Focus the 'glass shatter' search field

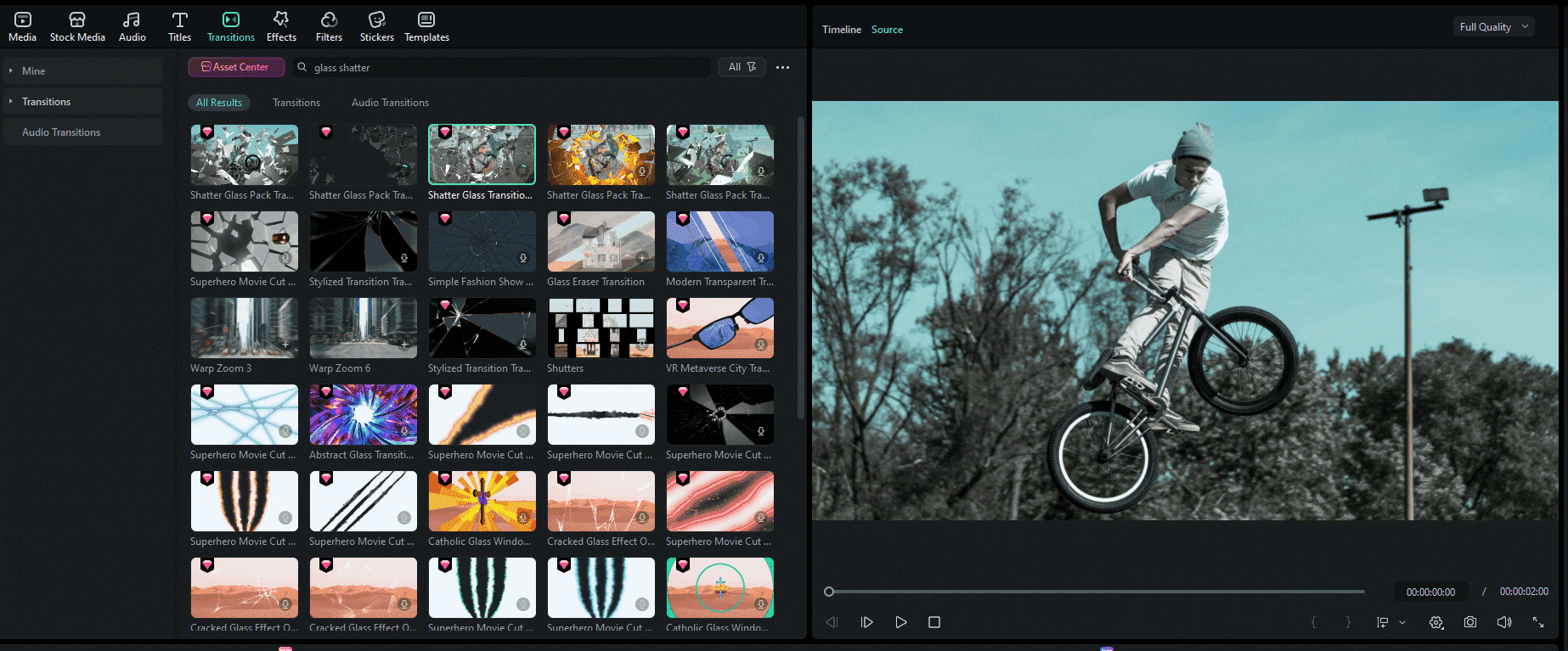(x=501, y=67)
